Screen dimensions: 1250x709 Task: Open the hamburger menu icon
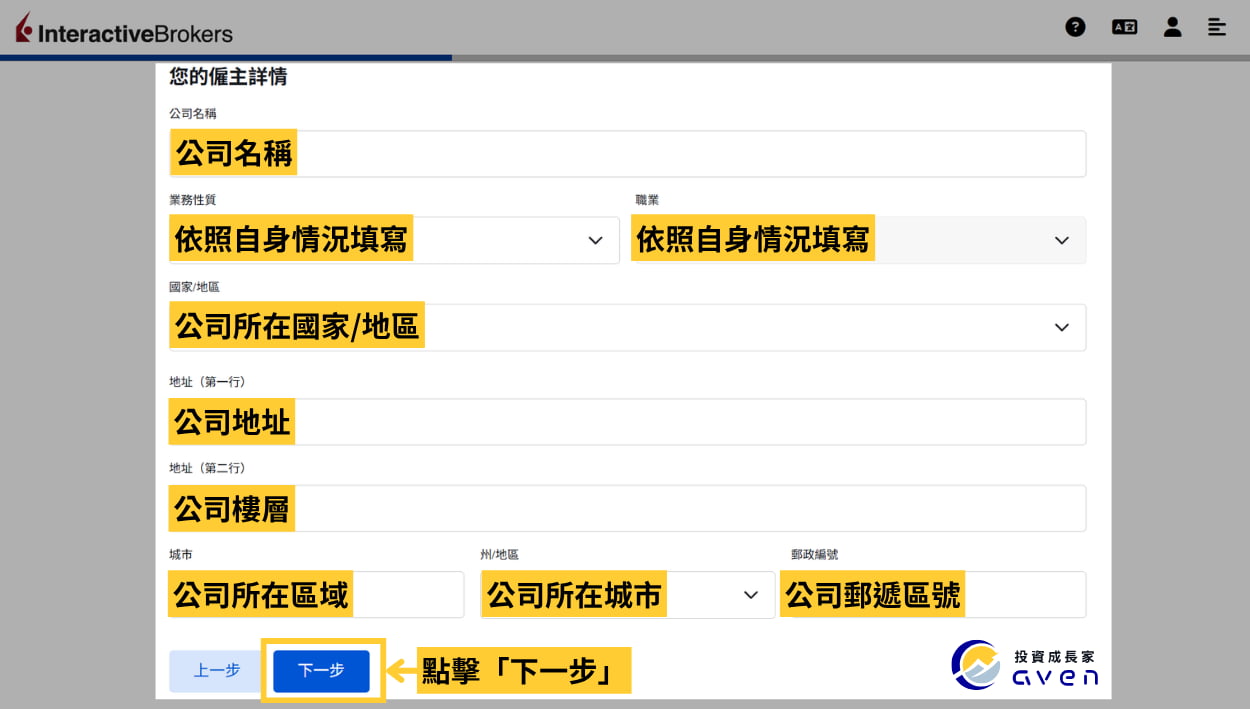[1217, 27]
